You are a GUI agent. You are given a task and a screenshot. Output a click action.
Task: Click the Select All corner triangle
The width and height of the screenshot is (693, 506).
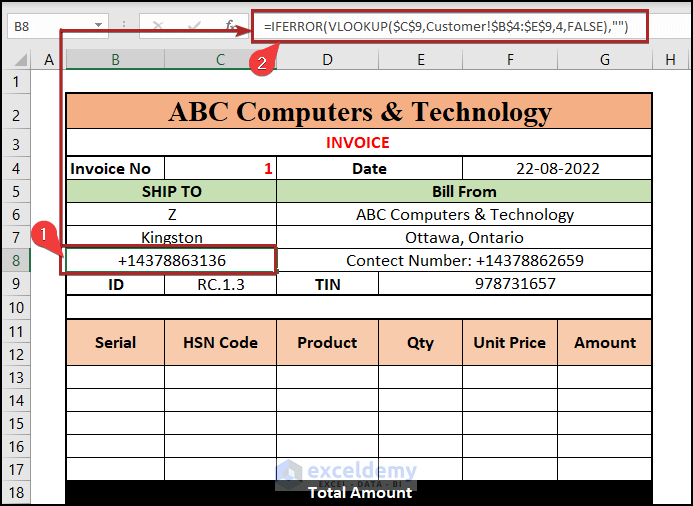pyautogui.click(x=19, y=59)
